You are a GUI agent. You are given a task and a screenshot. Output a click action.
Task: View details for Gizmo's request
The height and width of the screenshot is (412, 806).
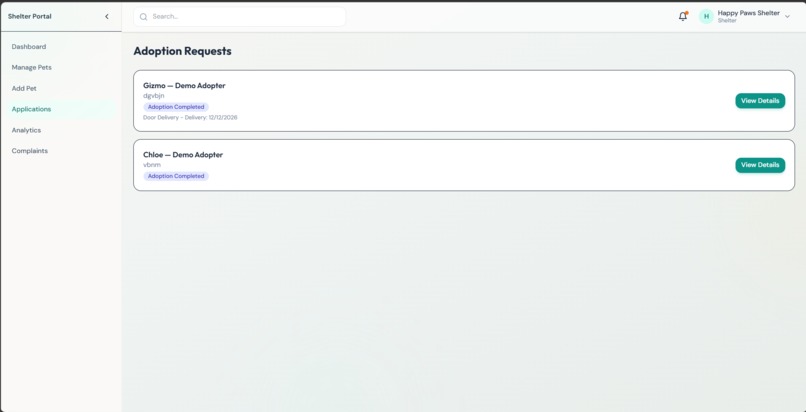tap(760, 101)
